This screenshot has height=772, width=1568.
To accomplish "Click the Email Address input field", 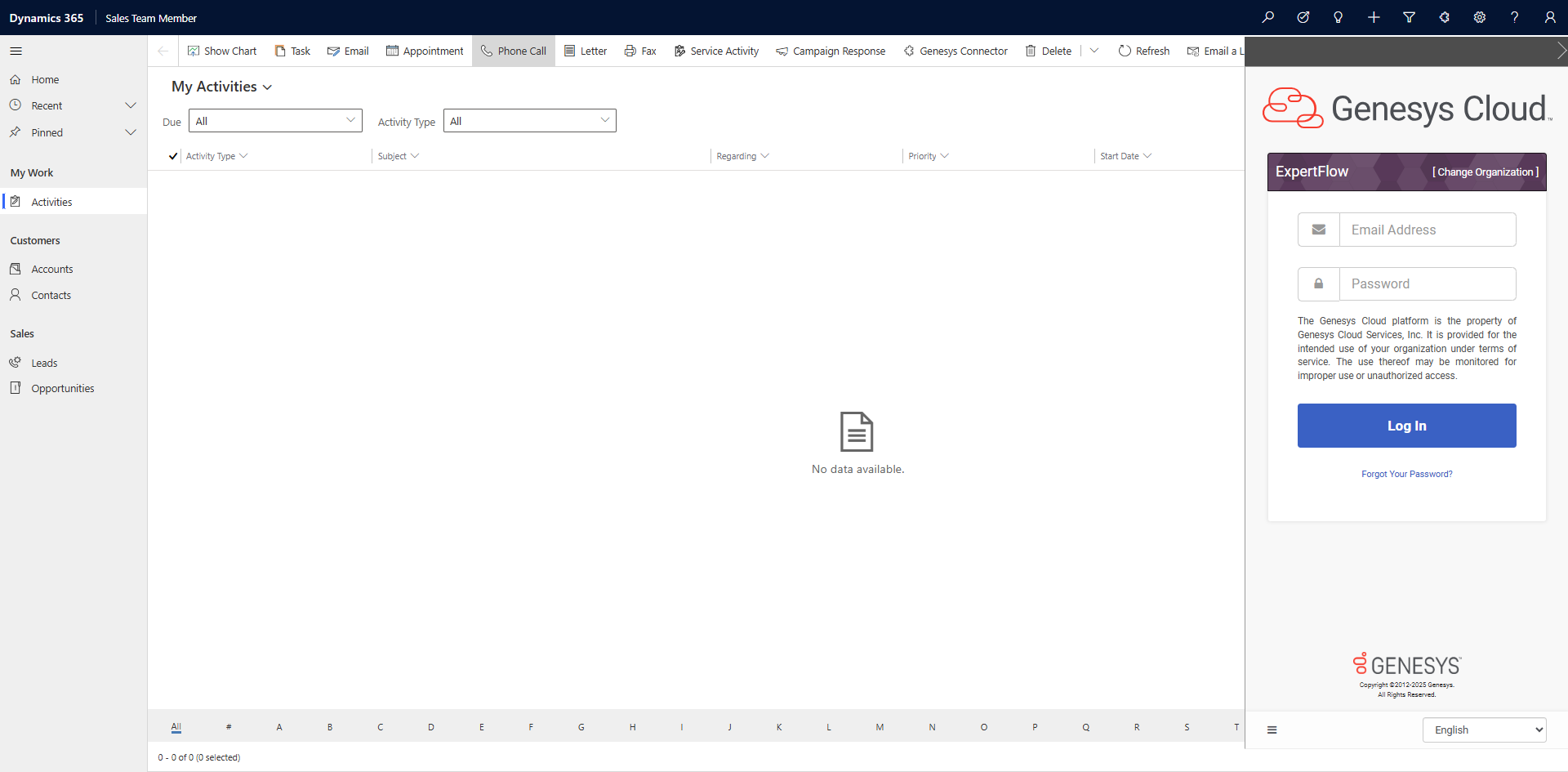I will (1427, 230).
